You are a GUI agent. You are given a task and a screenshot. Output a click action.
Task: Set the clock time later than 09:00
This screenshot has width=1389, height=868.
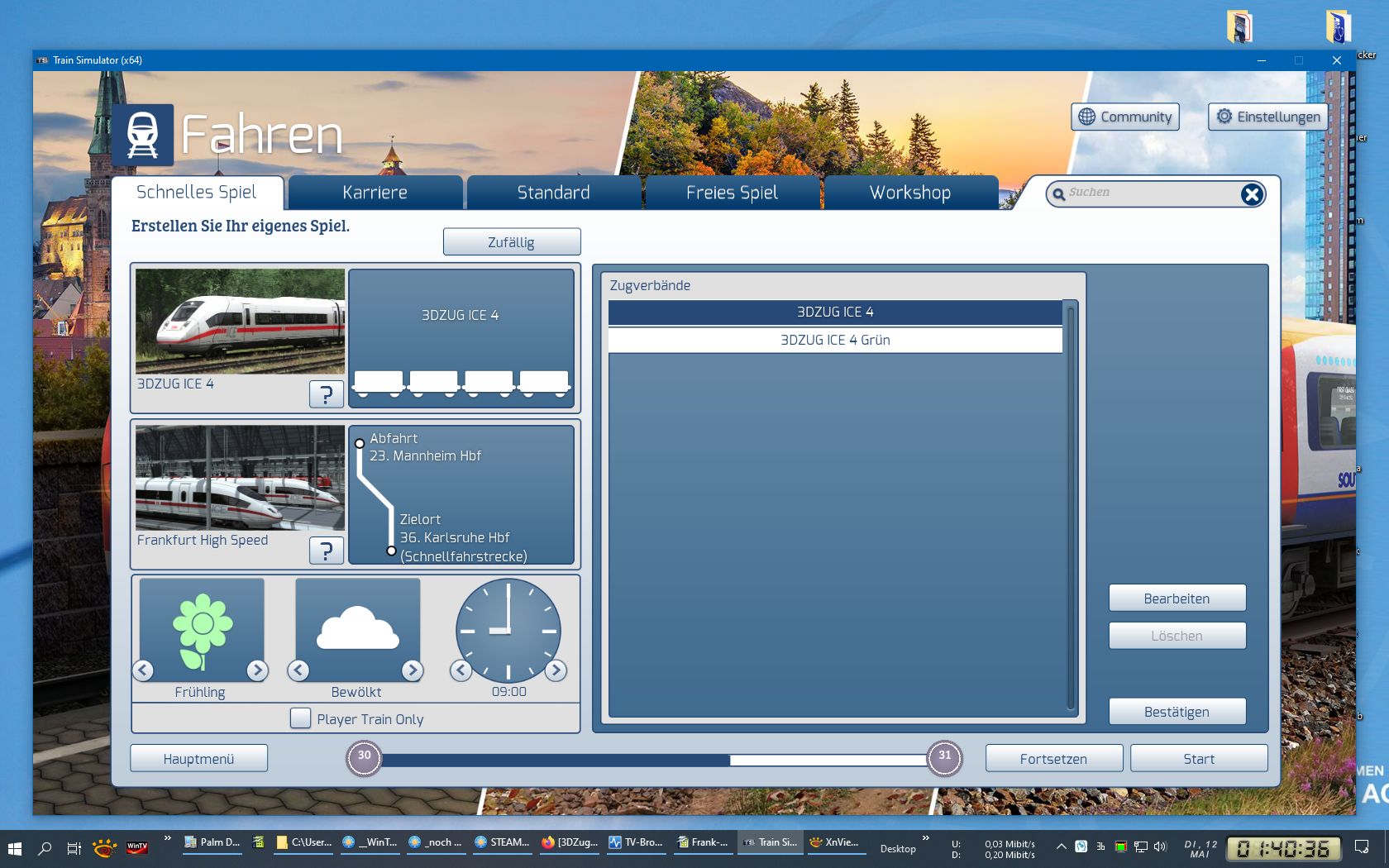click(x=556, y=670)
